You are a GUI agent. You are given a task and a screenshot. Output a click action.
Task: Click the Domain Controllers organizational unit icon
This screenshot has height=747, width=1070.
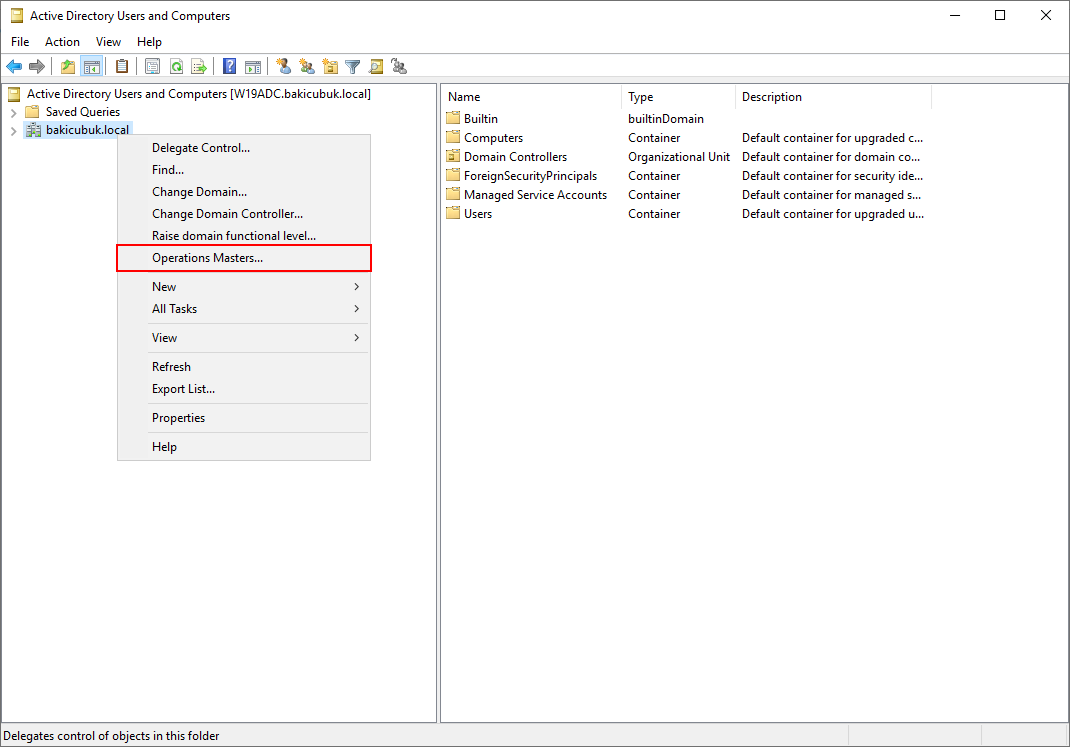(x=453, y=156)
